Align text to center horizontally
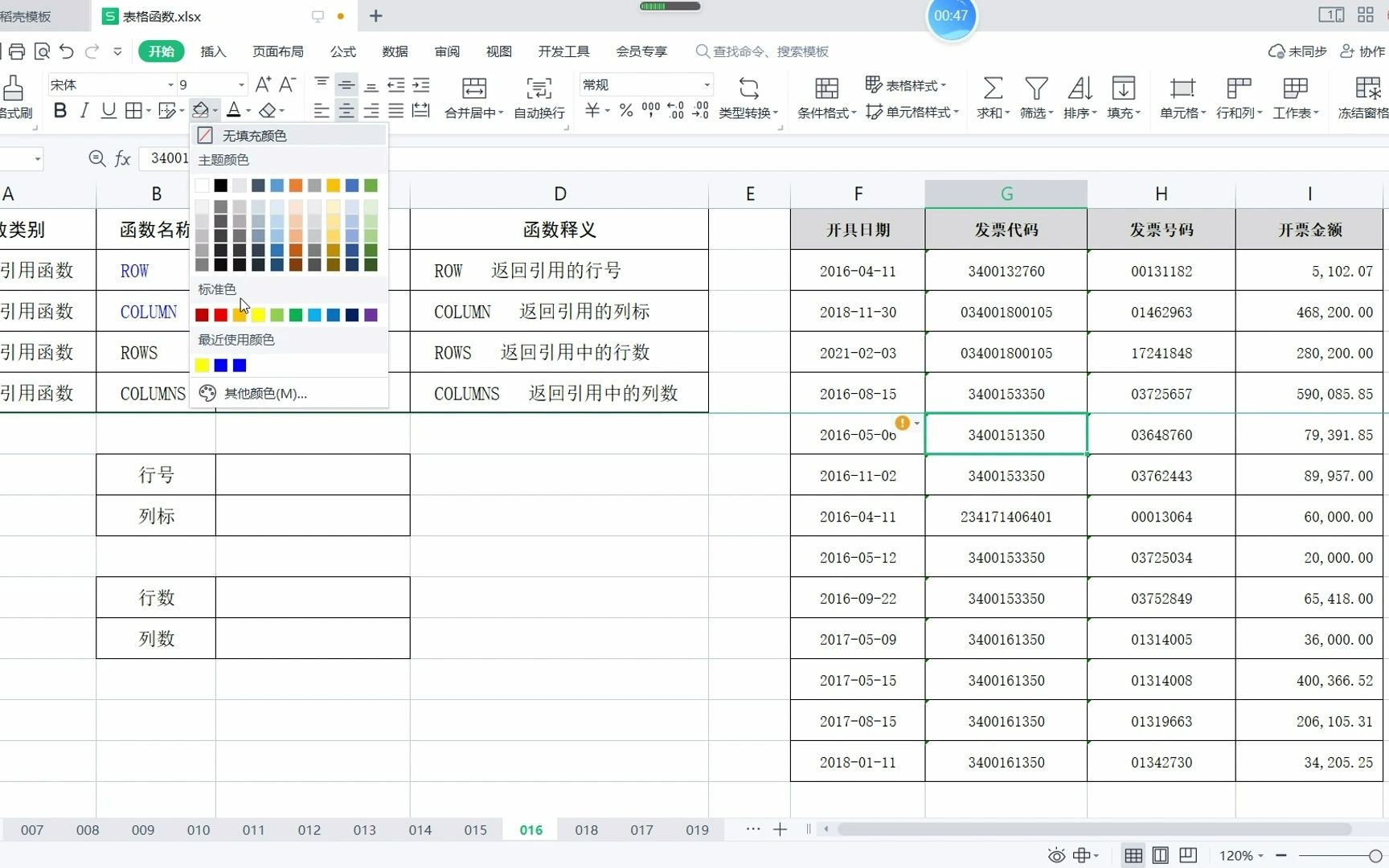The height and width of the screenshot is (868, 1389). click(x=346, y=111)
